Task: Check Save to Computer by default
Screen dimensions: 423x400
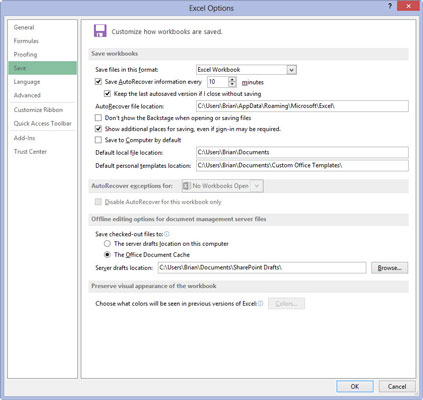Action: point(98,140)
